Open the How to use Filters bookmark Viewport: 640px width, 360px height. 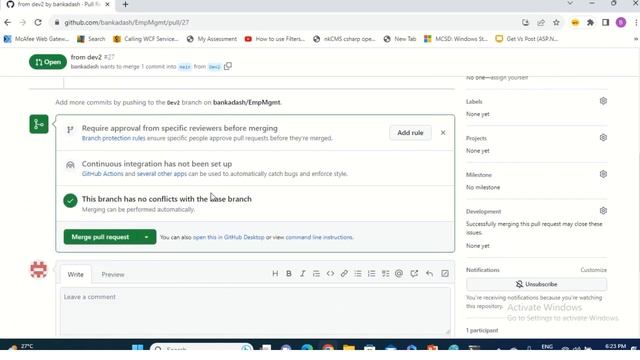275,39
